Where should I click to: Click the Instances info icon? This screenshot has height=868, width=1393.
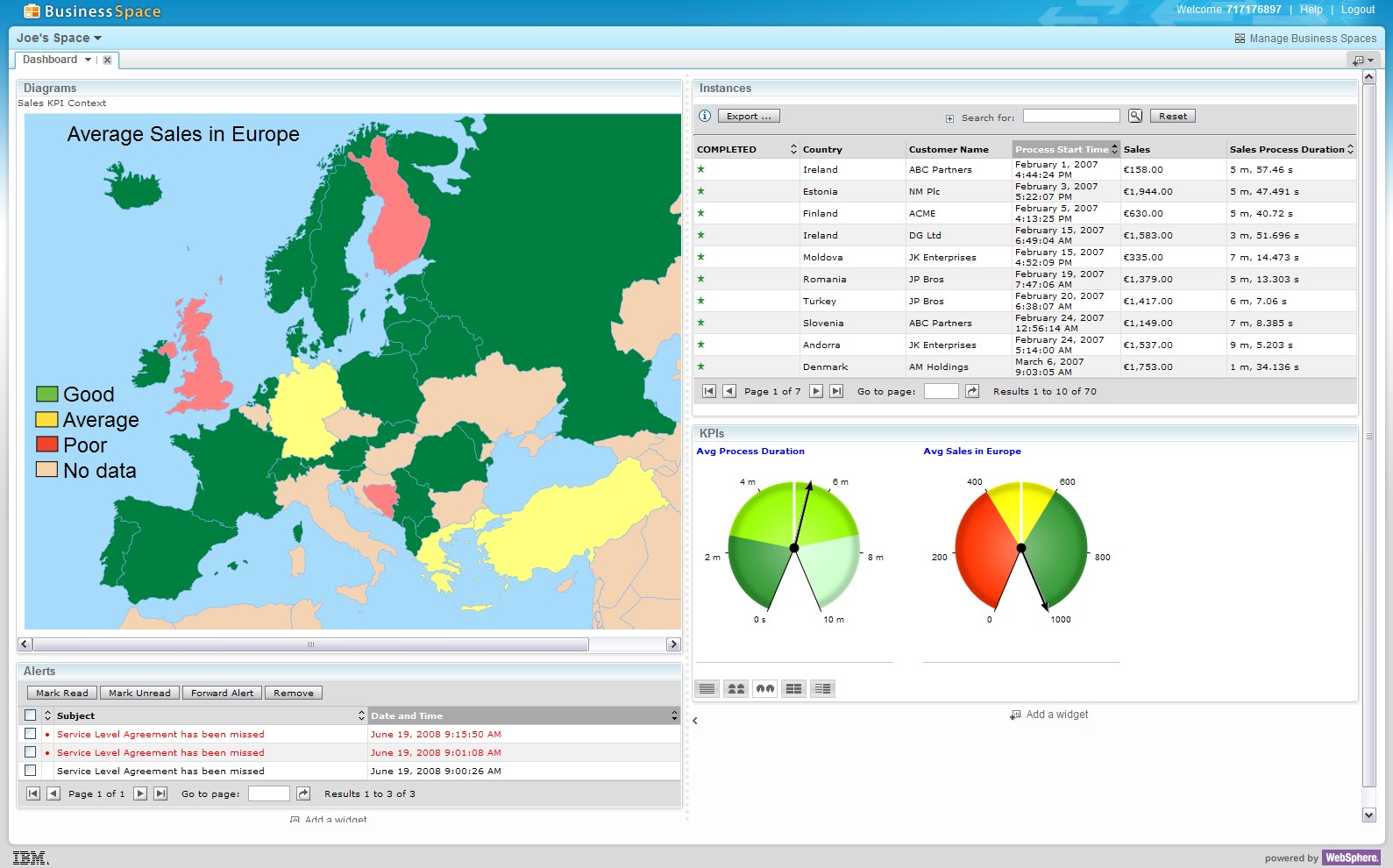(704, 116)
